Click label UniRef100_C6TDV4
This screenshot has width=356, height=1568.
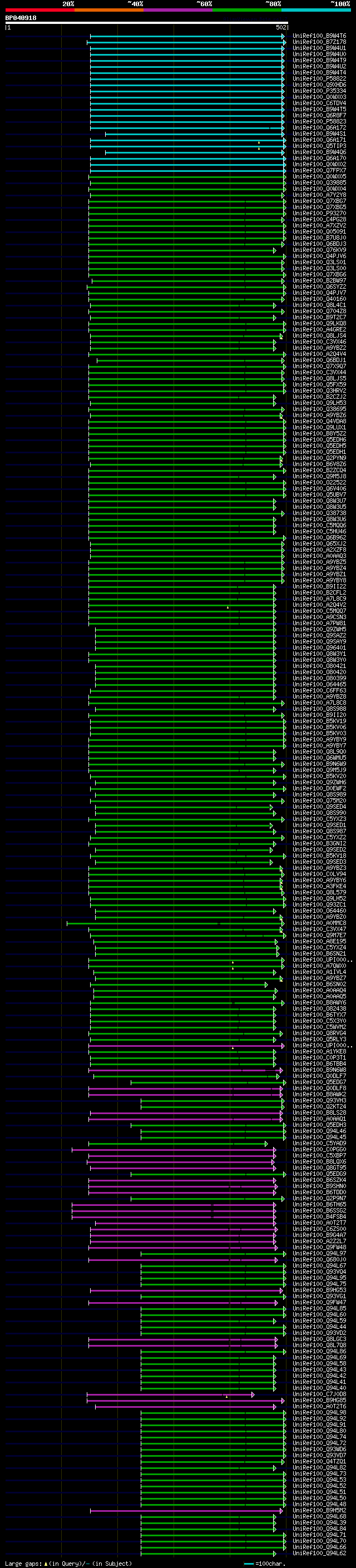point(319,103)
